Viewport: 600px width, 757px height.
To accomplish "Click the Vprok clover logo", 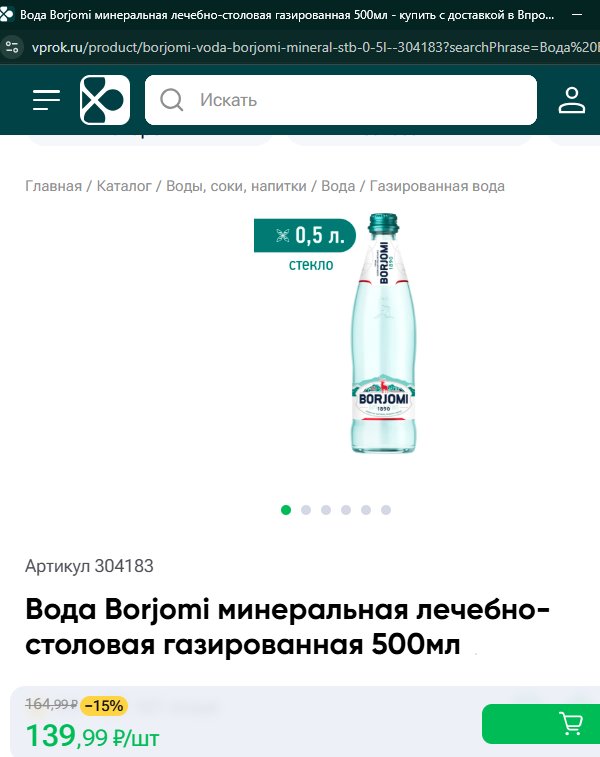I will [x=105, y=100].
